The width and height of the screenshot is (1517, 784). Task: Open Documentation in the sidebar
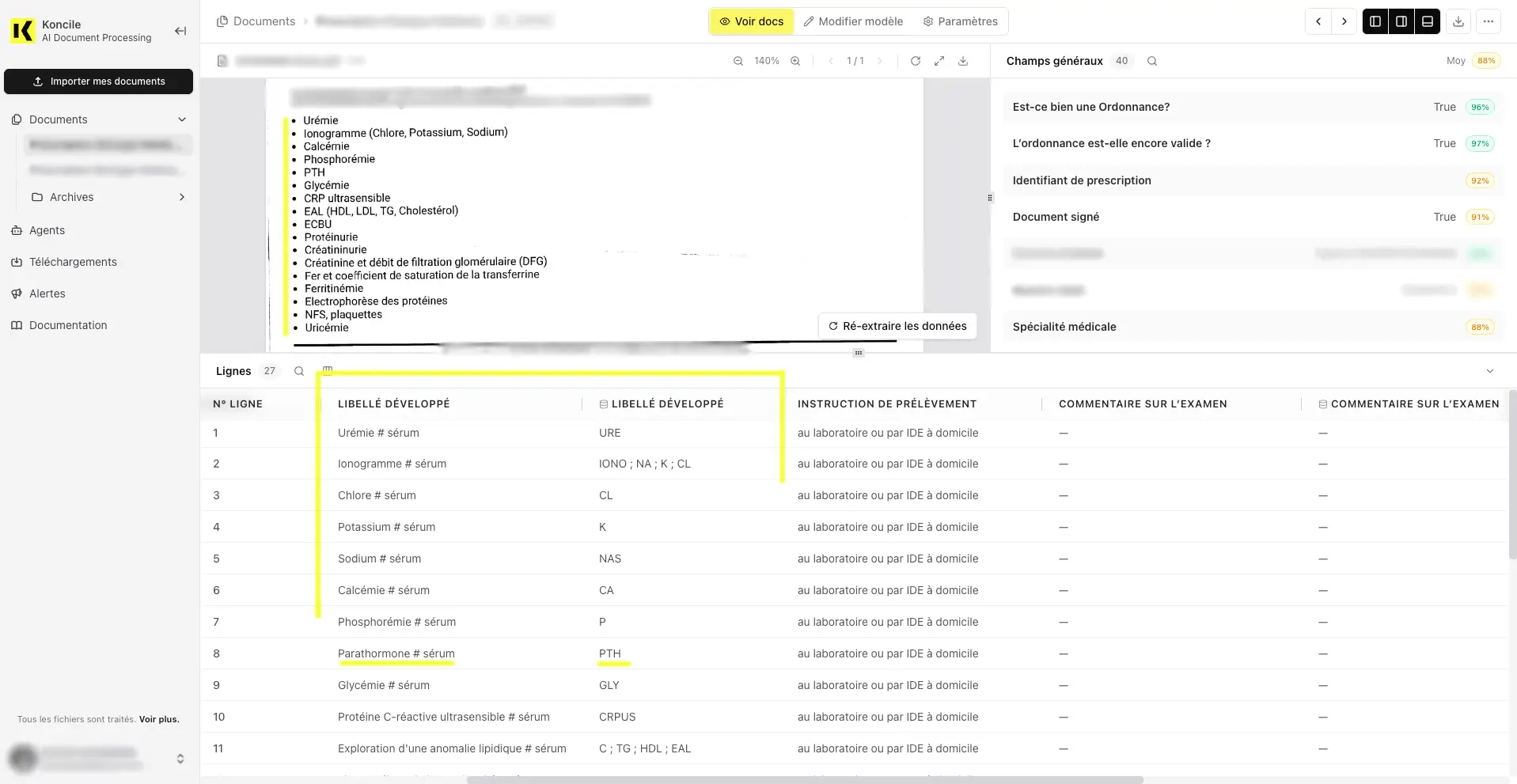pos(68,325)
